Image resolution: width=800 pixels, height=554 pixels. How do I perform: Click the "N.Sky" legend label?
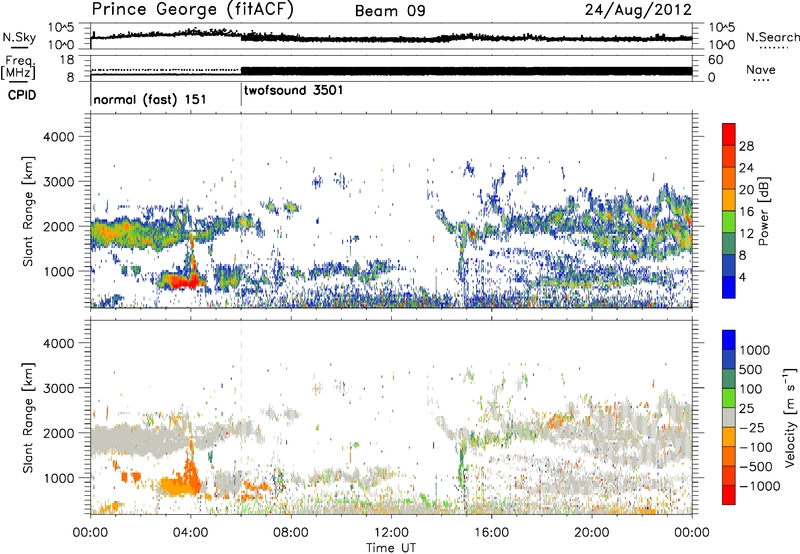tap(19, 37)
